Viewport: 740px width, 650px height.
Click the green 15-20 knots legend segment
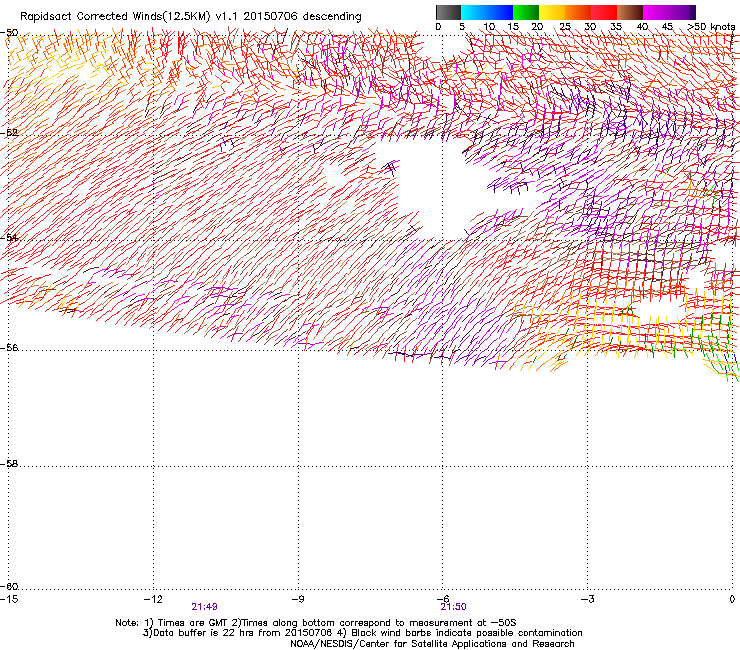[526, 12]
